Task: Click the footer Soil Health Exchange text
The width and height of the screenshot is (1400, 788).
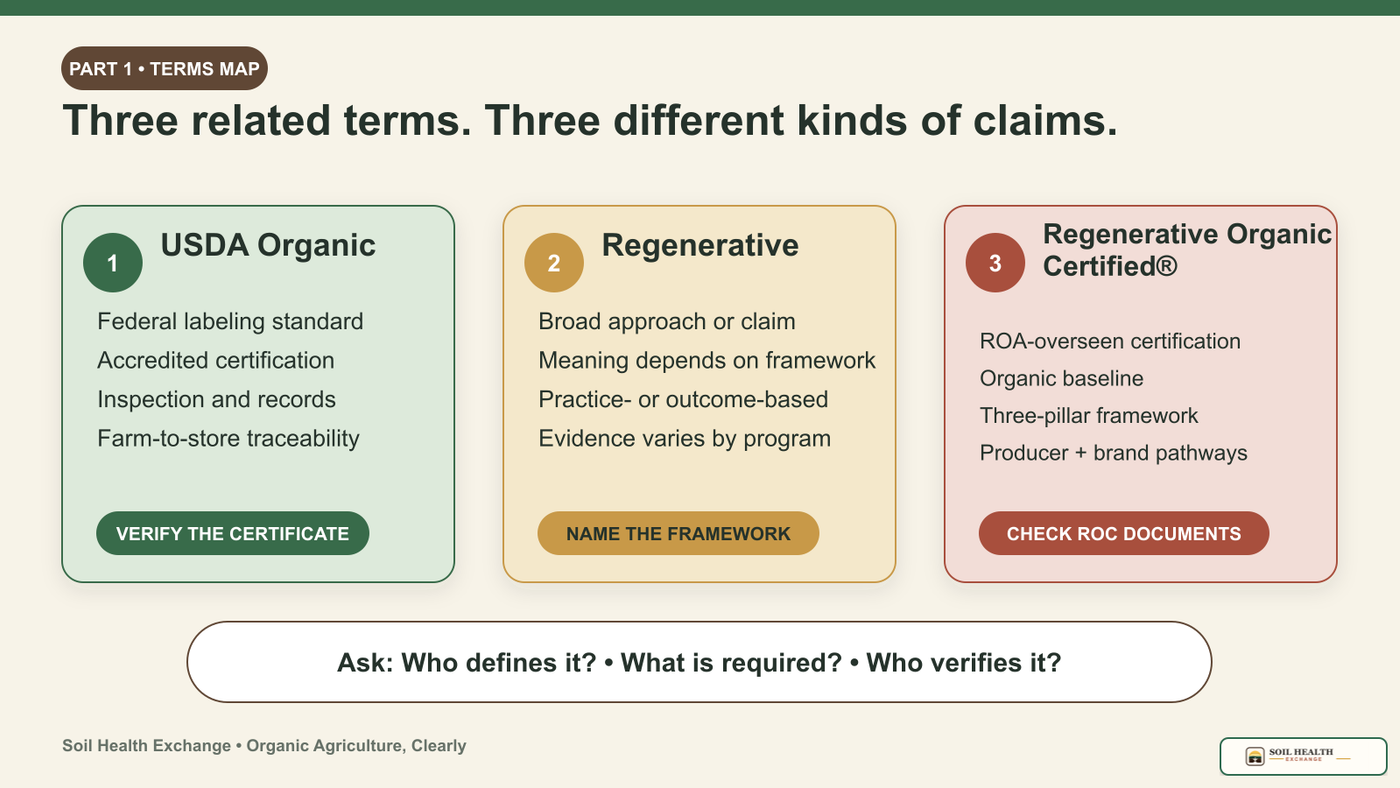Action: pyautogui.click(x=264, y=746)
